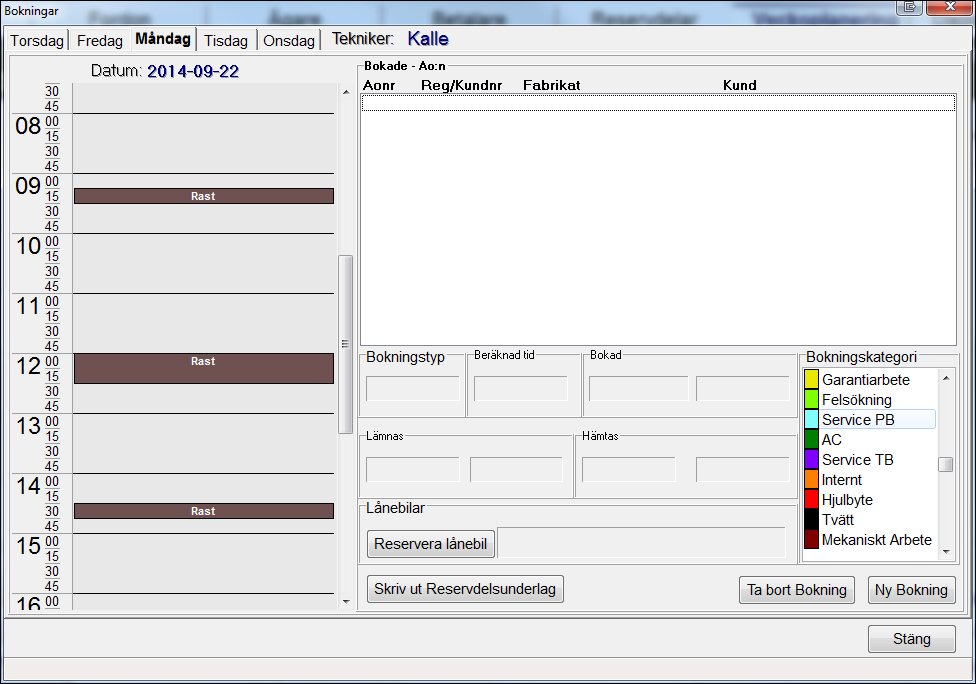976x684 pixels.
Task: Click category list scroll up arrow
Action: 946,378
